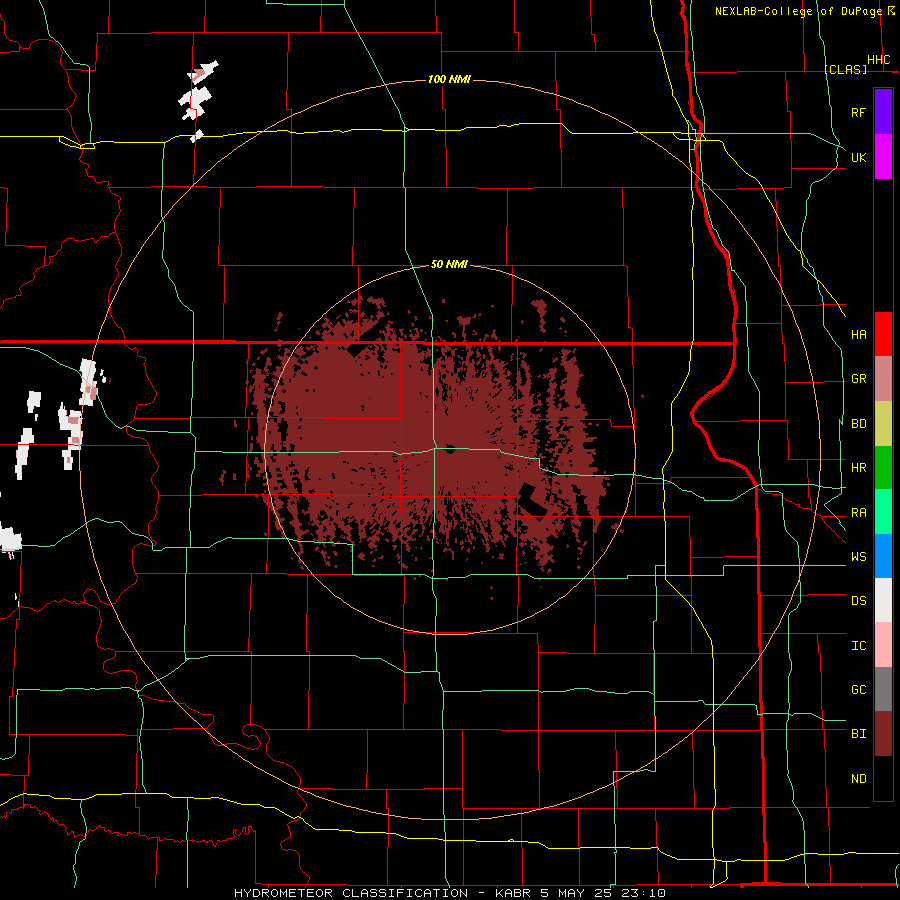Click the BD legend label

click(859, 424)
